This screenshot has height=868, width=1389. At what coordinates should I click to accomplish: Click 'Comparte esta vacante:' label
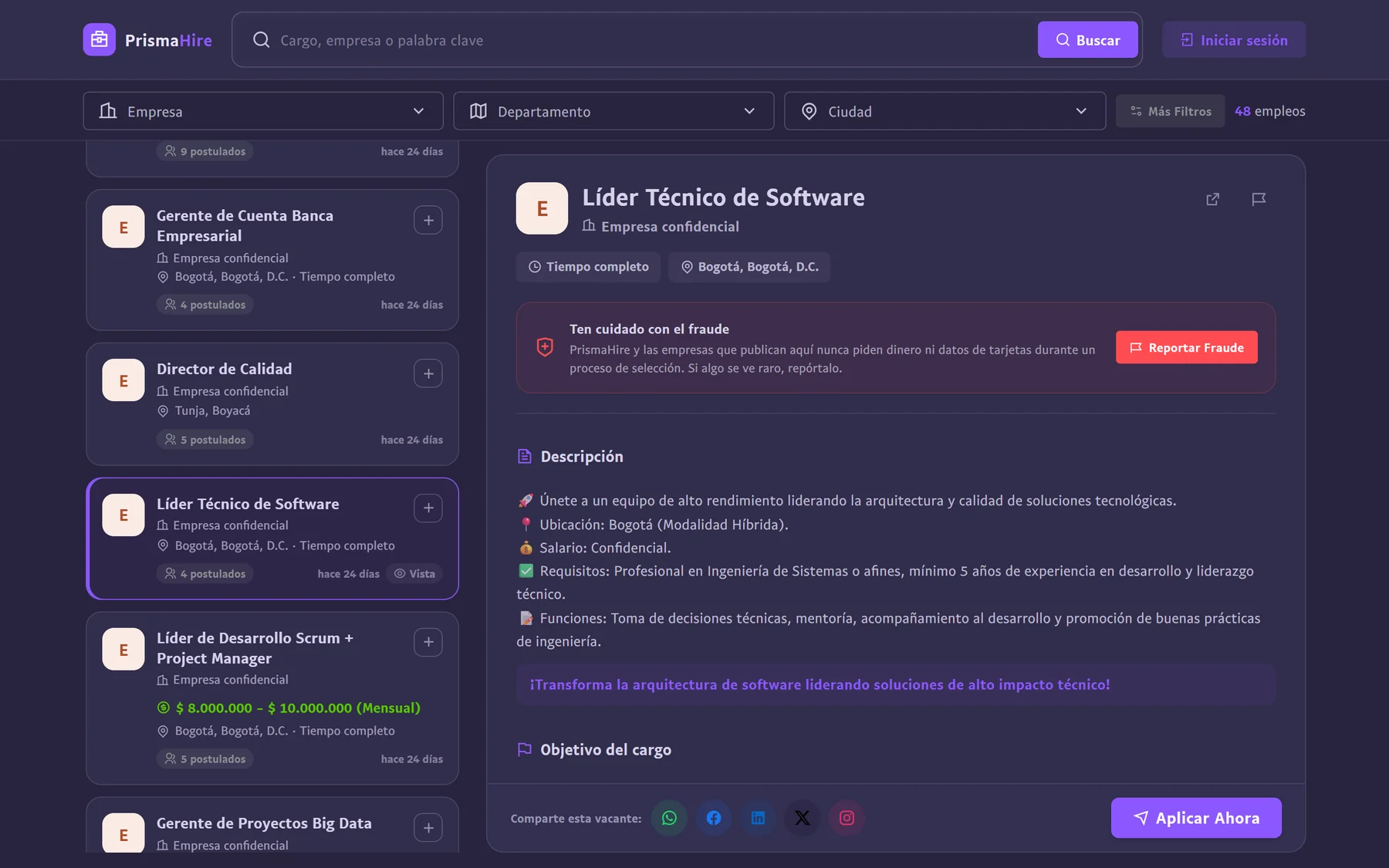576,819
